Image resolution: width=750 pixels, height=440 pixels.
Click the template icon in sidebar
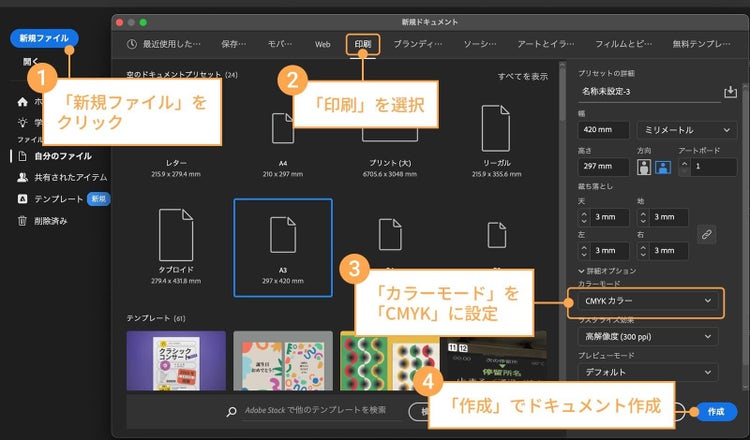22,199
